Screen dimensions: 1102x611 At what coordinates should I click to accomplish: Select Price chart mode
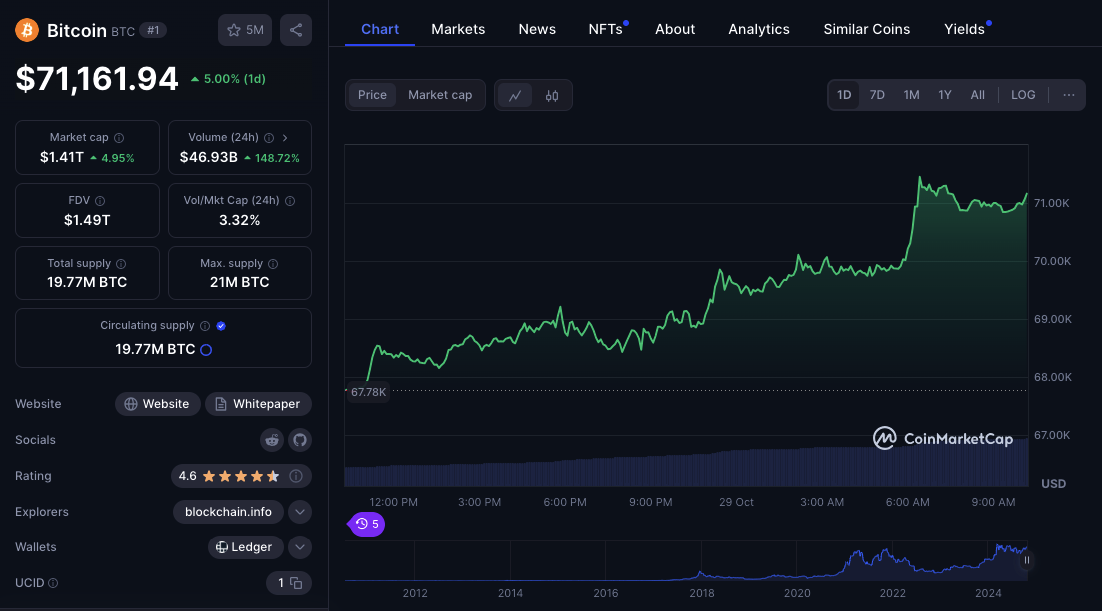point(372,95)
